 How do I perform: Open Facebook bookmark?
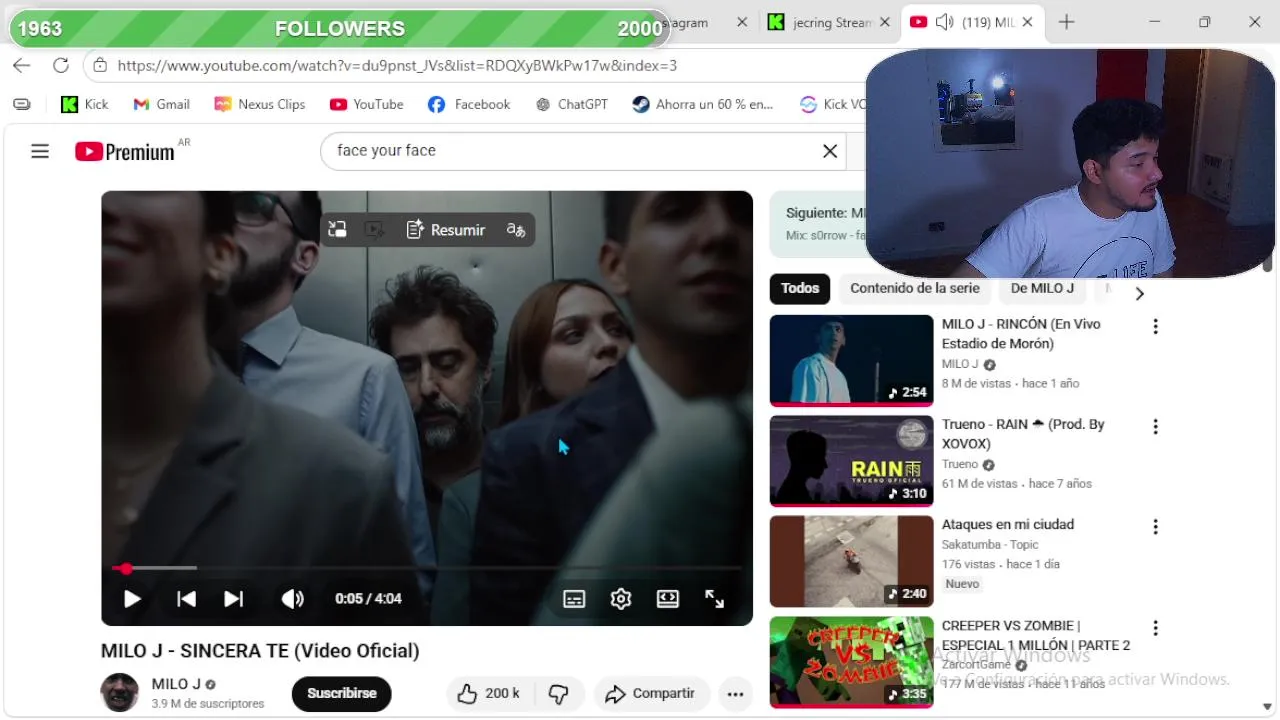pos(469,104)
